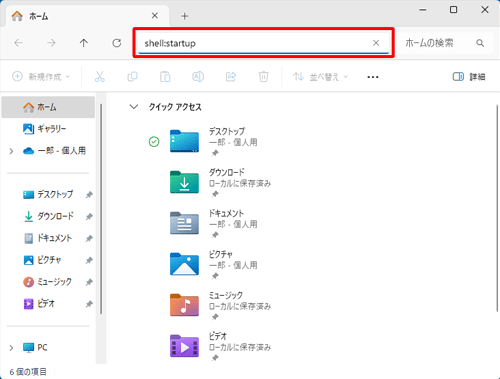Open the 新規作成 dropdown
This screenshot has height=379, width=500.
(41, 77)
